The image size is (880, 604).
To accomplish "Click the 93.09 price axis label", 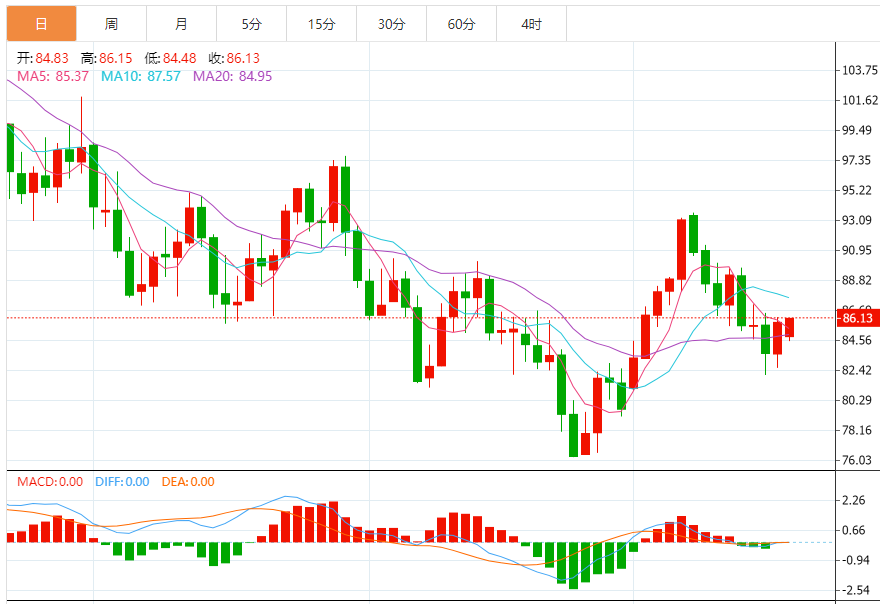I will pos(857,220).
